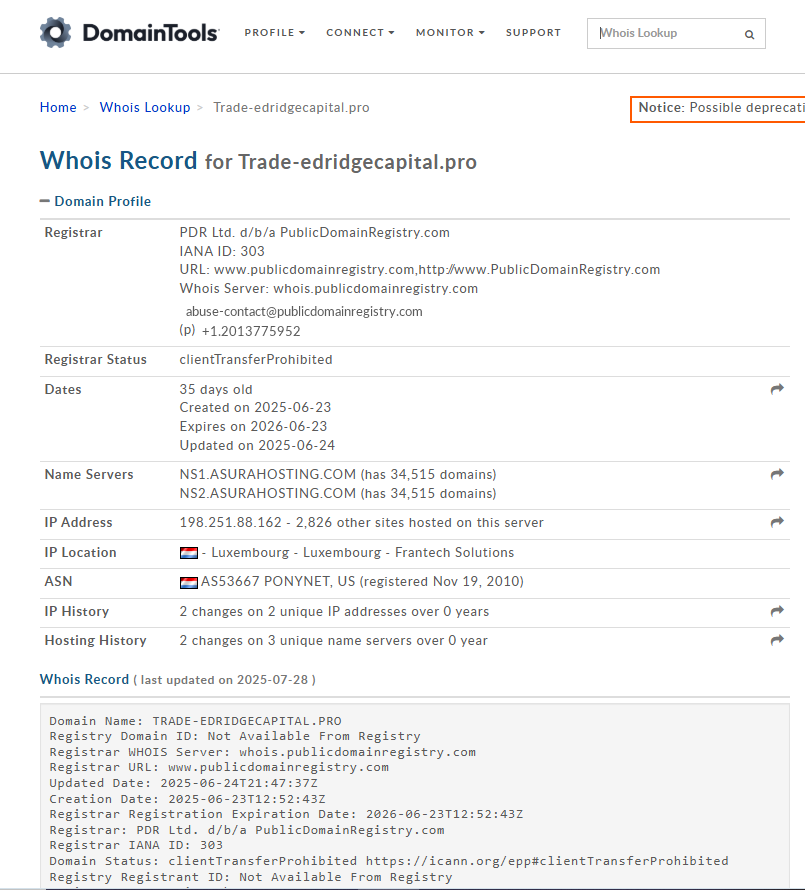This screenshot has height=890, width=805.
Task: Click the Registry Domain ID raw record line
Action: [x=235, y=736]
